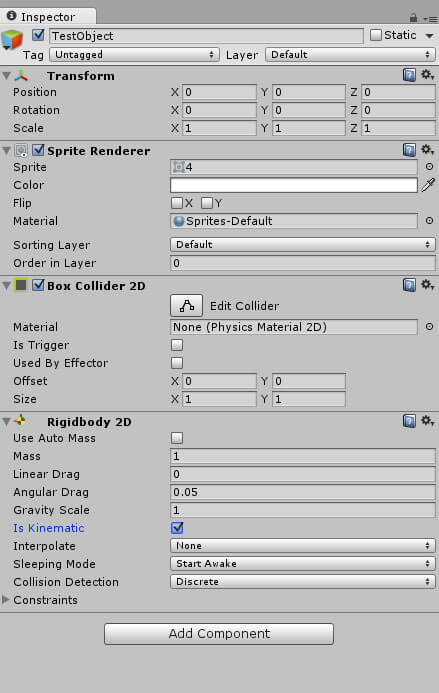439x693 pixels.
Task: Open Sprite Renderer help reference icon
Action: 409,150
